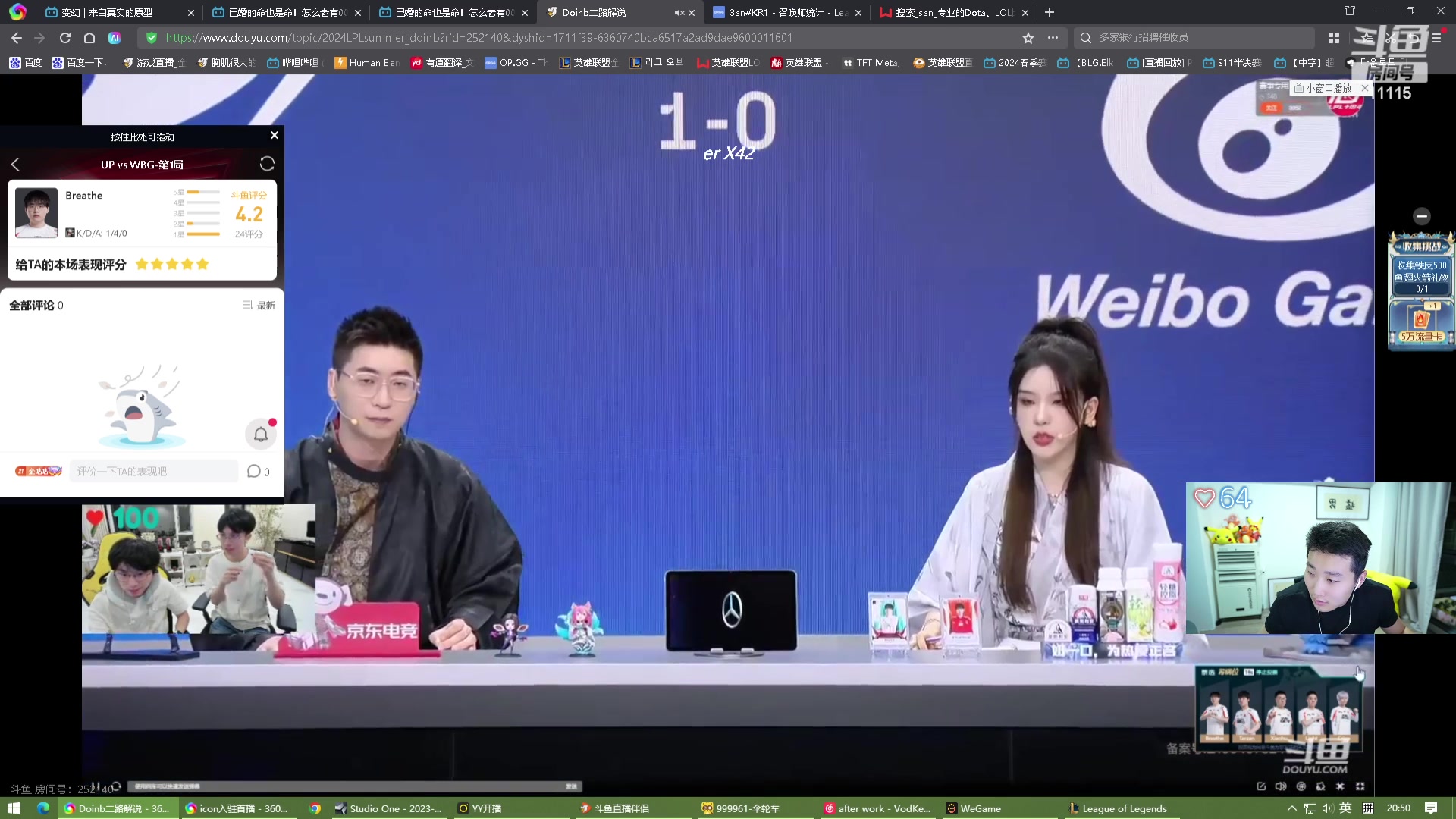Image resolution: width=1456 pixels, height=819 pixels.
Task: Give Breathe a one-star rating
Action: pos(142,264)
